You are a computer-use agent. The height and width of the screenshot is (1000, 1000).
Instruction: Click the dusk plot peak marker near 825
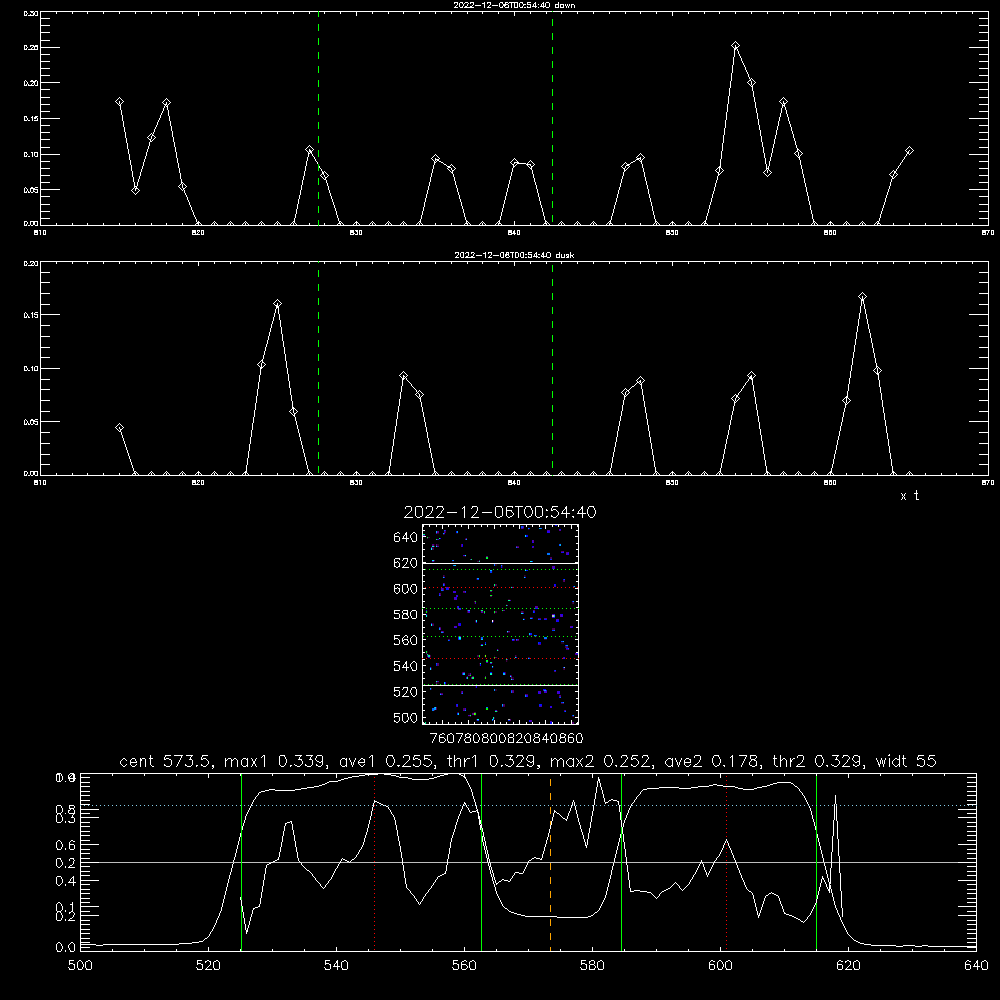(277, 304)
